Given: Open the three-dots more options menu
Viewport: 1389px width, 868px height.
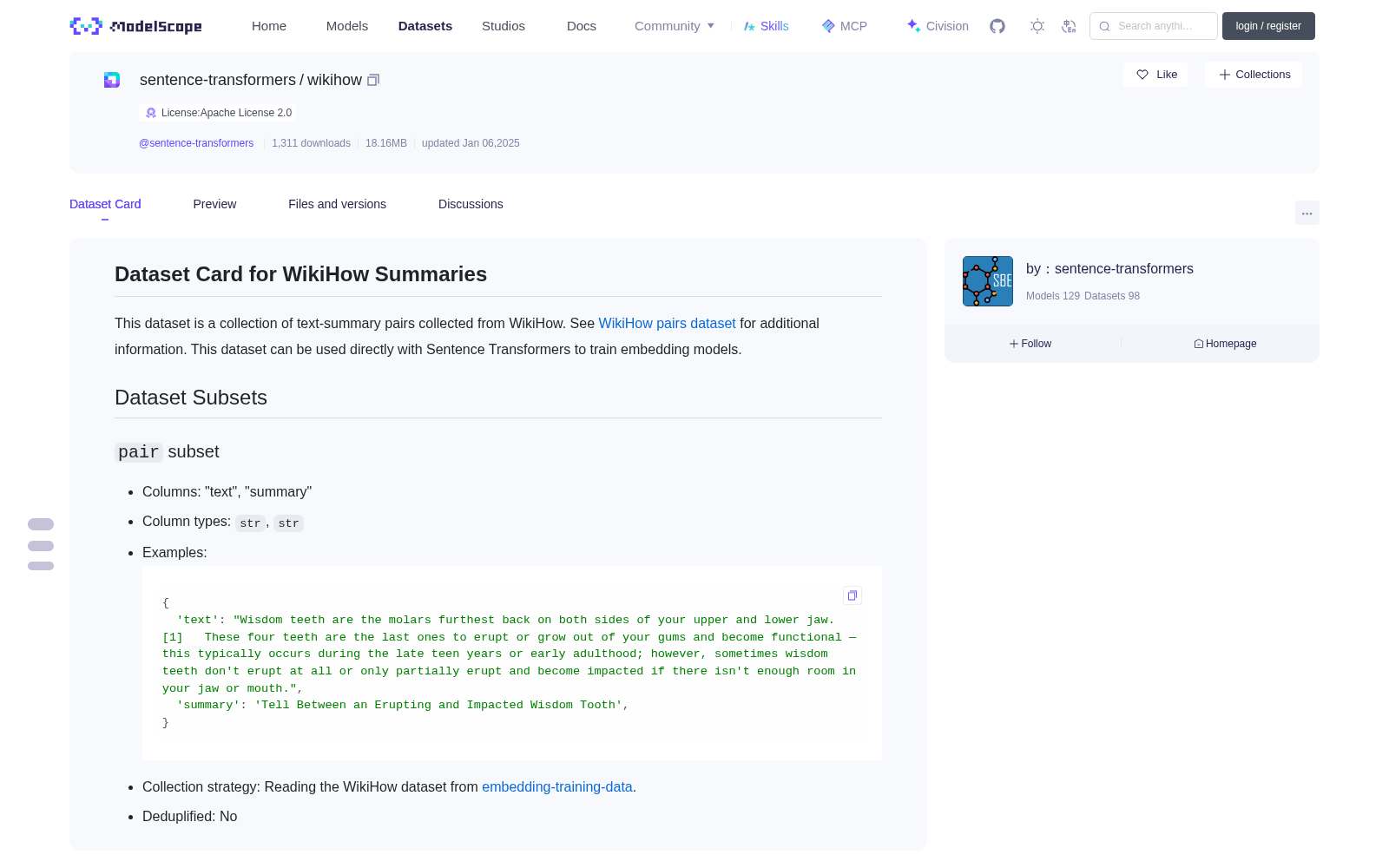Looking at the screenshot, I should click(1307, 213).
